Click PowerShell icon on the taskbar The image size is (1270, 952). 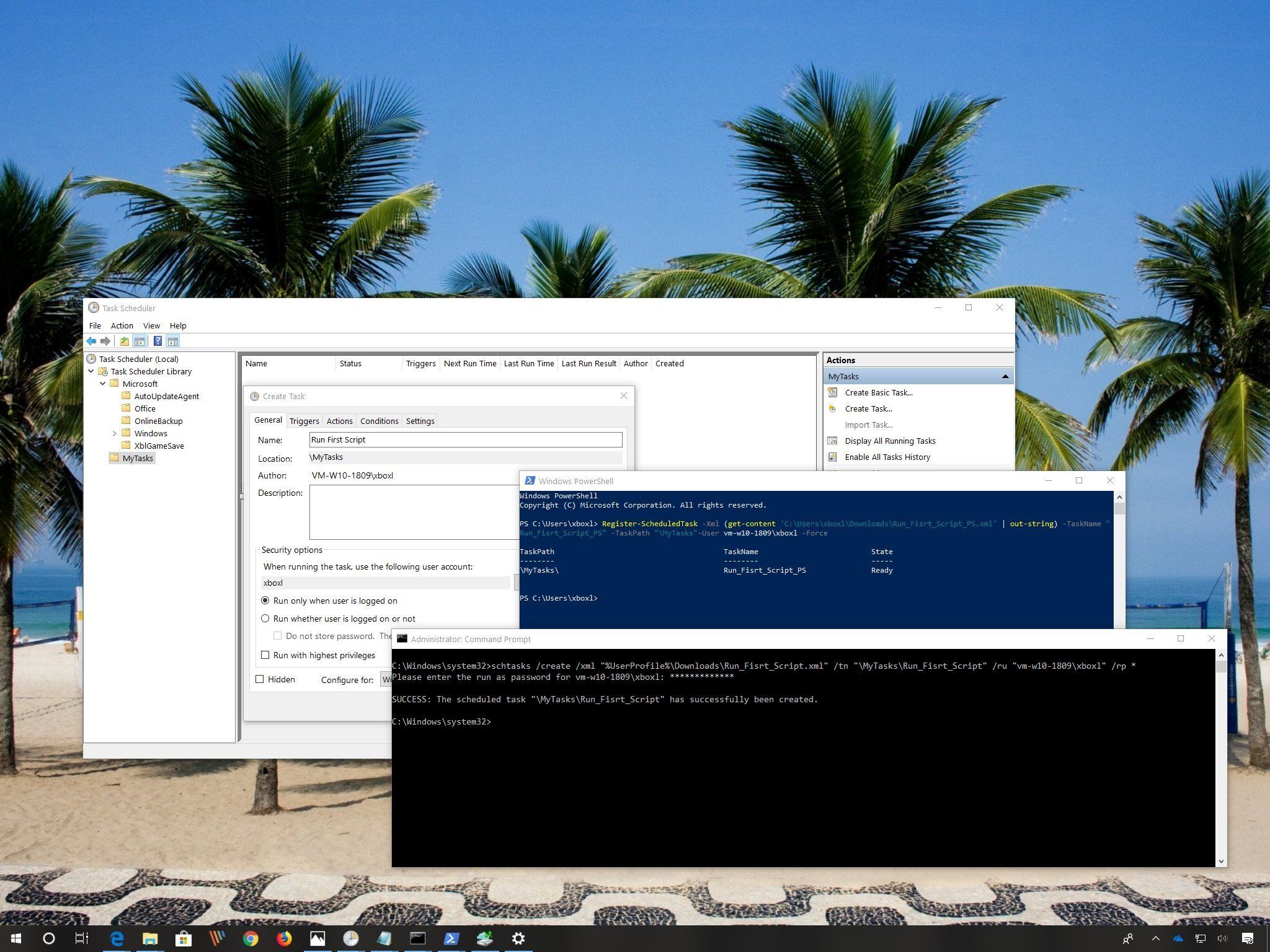[x=451, y=938]
